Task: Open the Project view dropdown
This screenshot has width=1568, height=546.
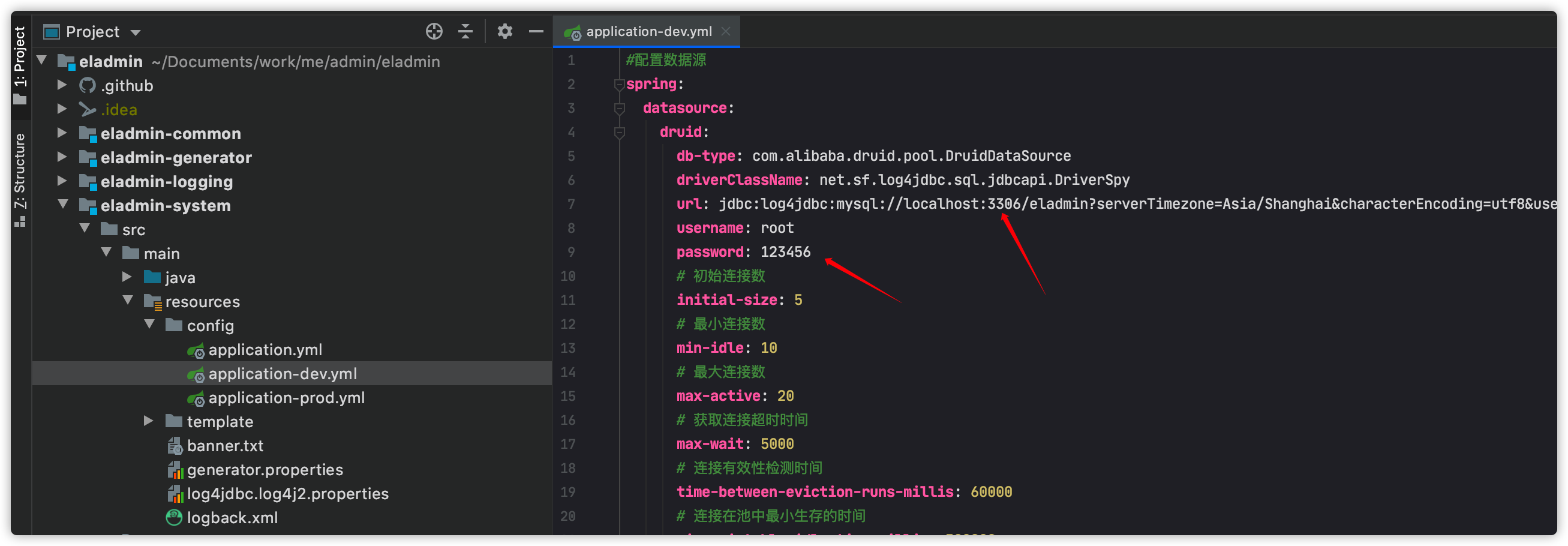Action: click(136, 32)
